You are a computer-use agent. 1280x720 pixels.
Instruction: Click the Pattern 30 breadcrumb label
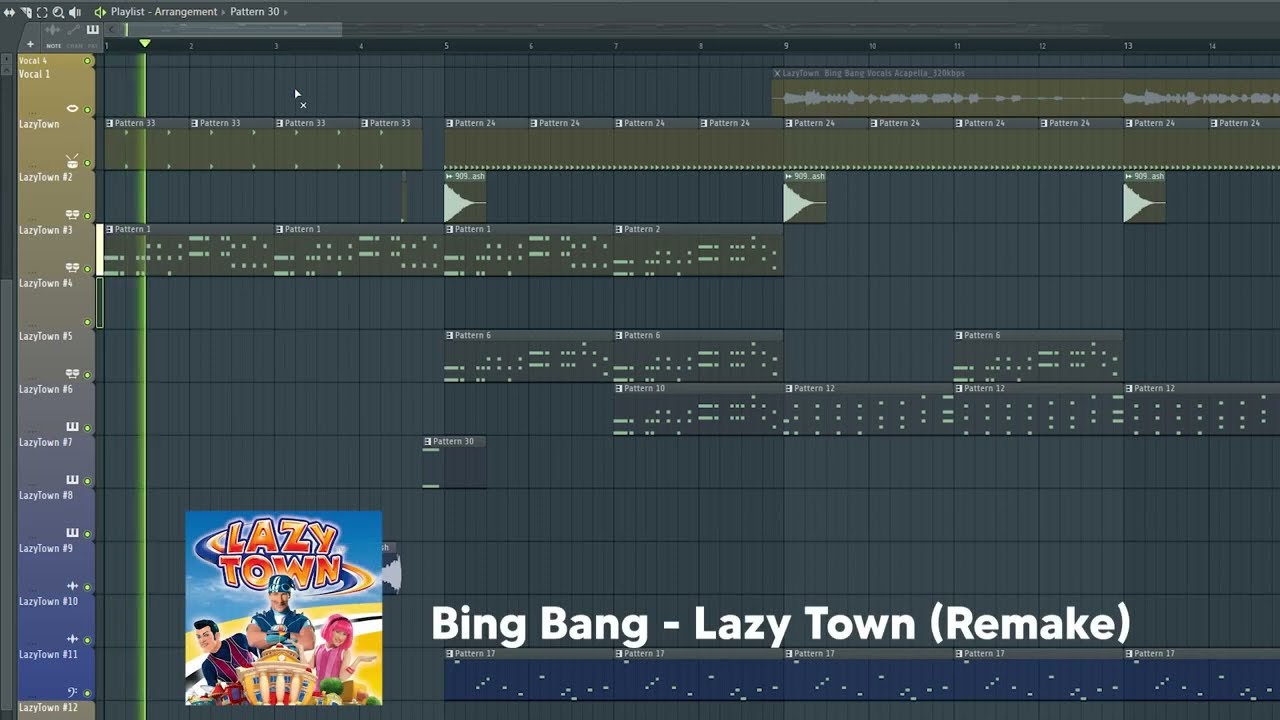point(255,12)
